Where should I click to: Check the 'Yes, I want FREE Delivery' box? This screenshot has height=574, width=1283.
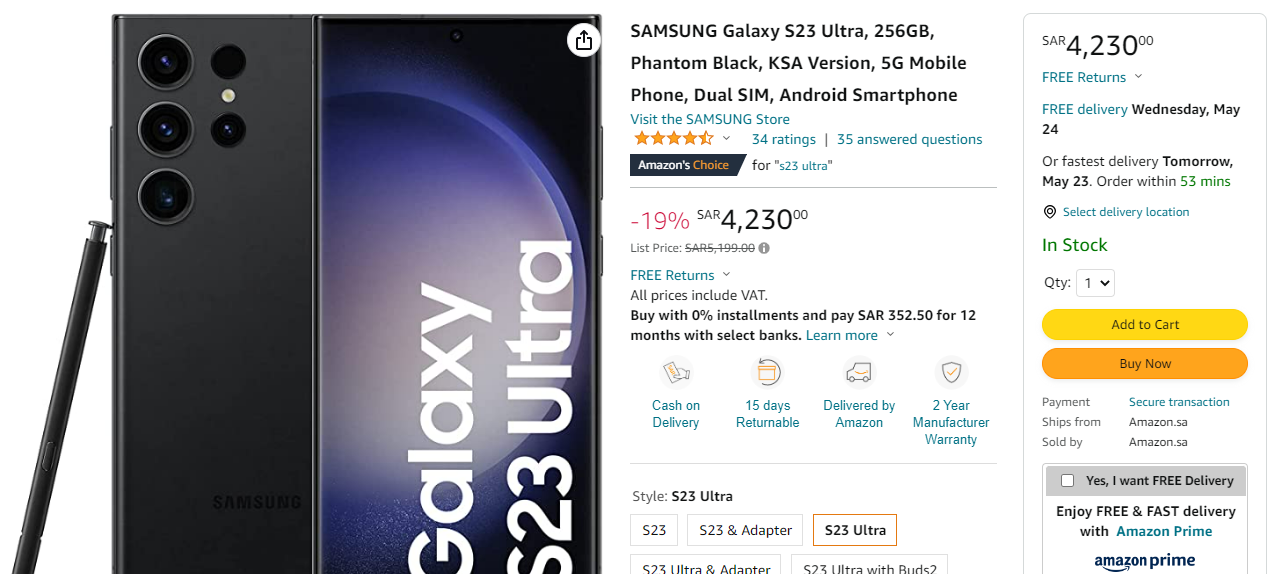[x=1067, y=481]
